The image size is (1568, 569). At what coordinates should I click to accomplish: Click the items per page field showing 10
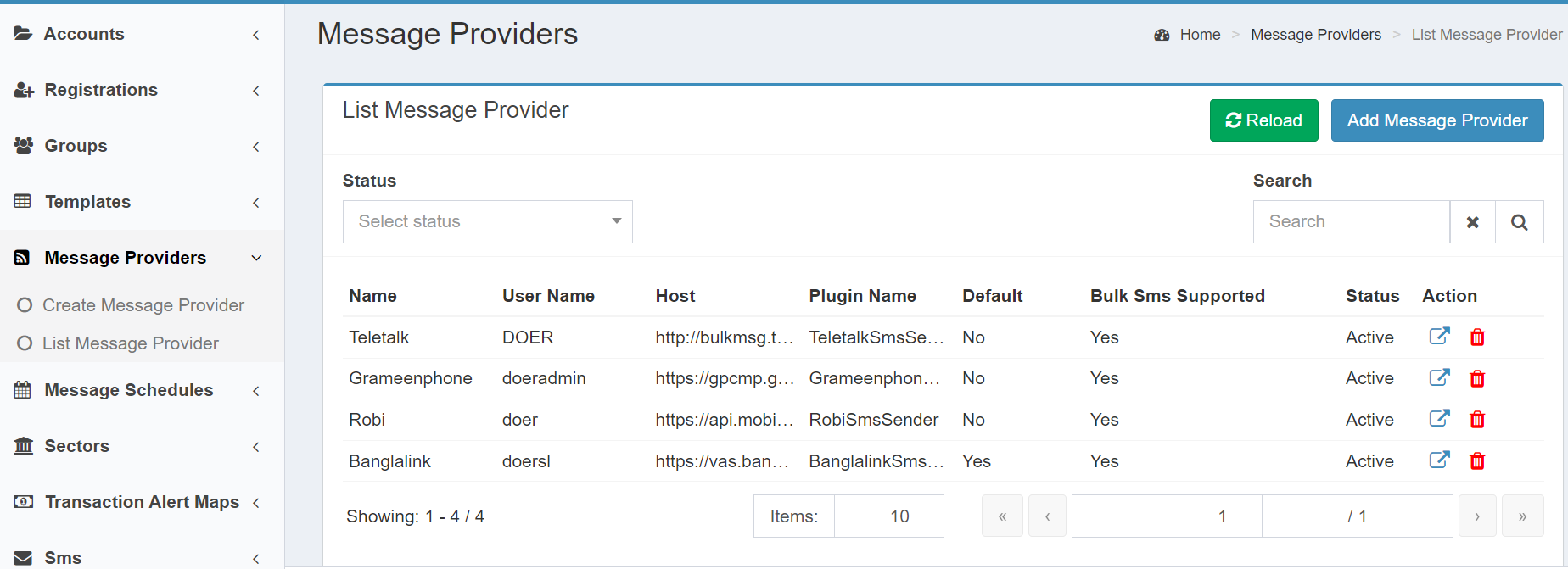tap(889, 516)
